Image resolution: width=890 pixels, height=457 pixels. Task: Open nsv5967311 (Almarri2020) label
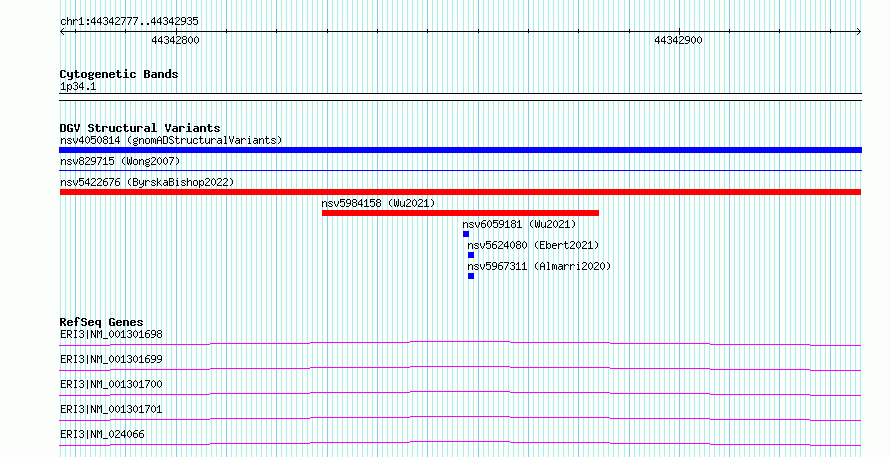539,266
